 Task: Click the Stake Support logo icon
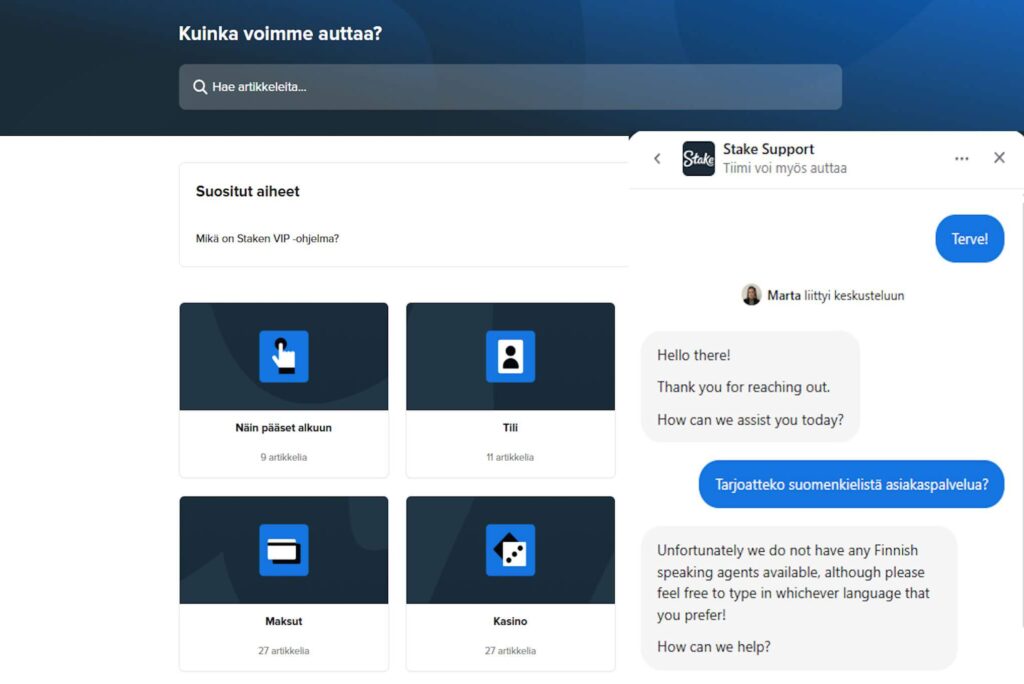click(698, 158)
